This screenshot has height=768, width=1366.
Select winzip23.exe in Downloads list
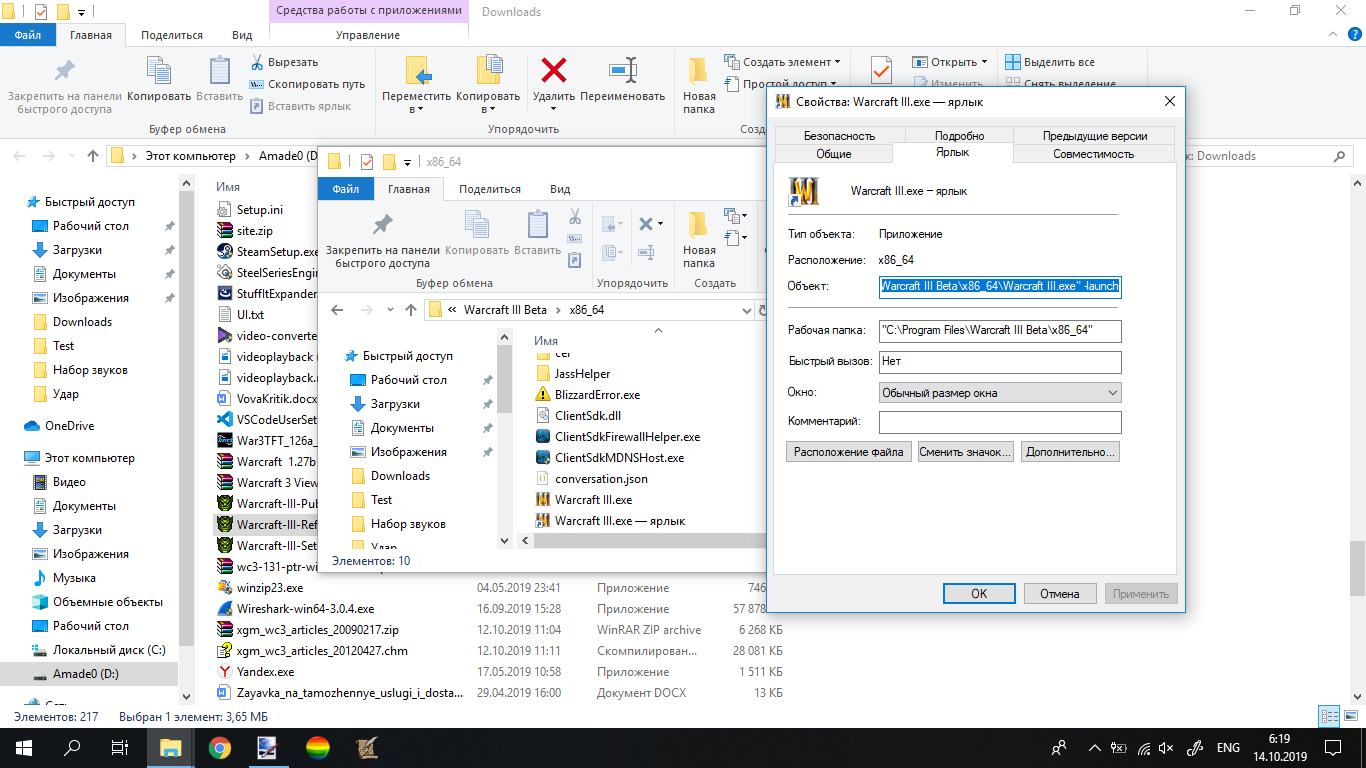260,588
